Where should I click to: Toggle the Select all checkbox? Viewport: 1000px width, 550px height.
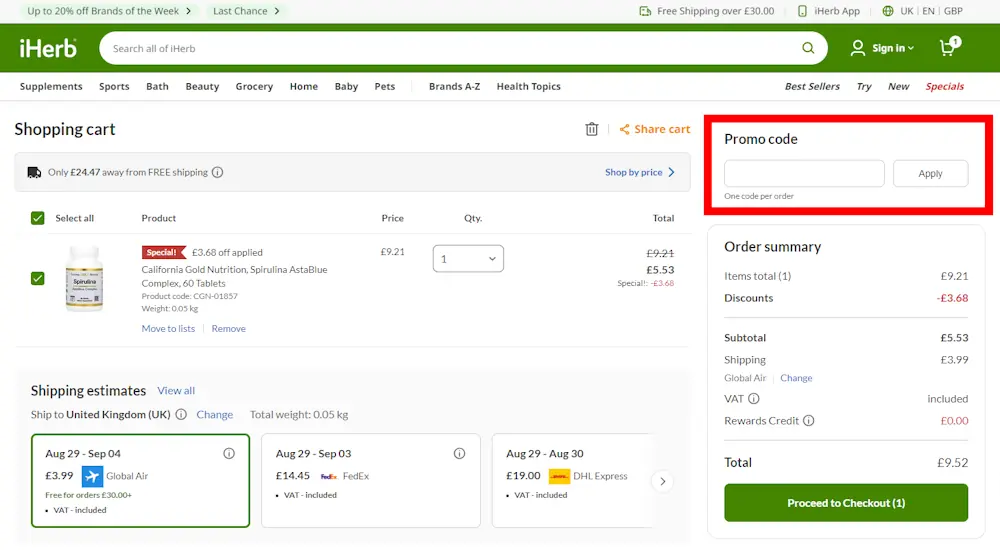pos(38,218)
